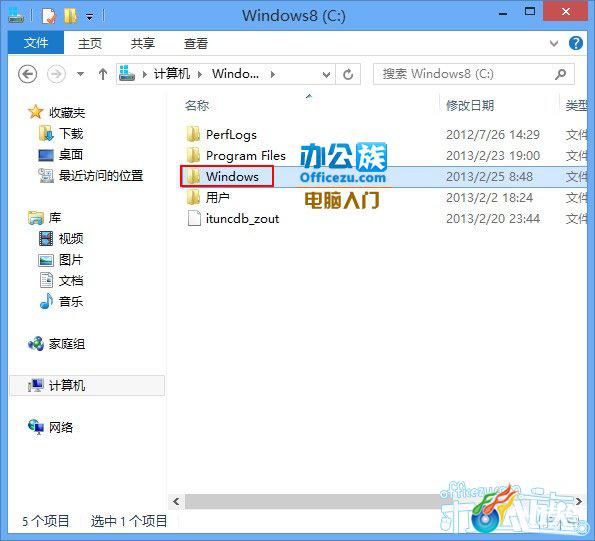Open the Customize Quick Access Toolbar dropdown

click(x=90, y=17)
